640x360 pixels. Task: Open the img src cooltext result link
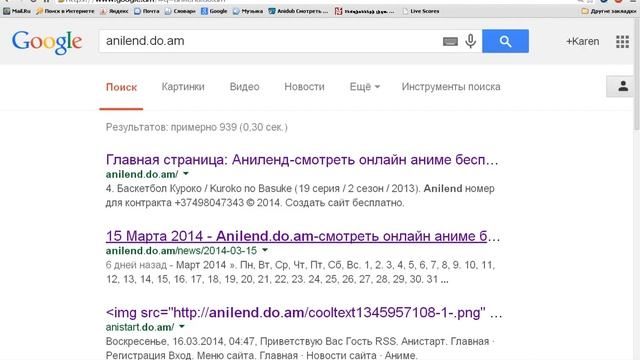pos(304,313)
